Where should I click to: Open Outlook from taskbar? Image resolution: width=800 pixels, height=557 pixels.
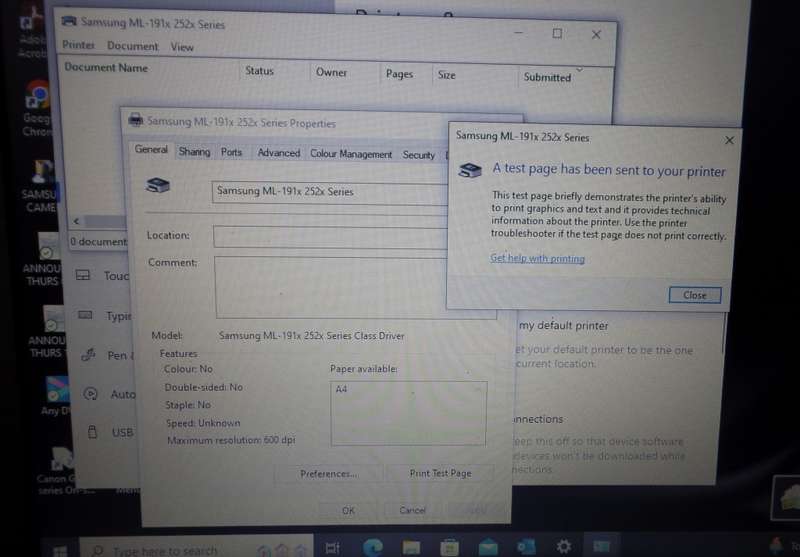[x=526, y=547]
